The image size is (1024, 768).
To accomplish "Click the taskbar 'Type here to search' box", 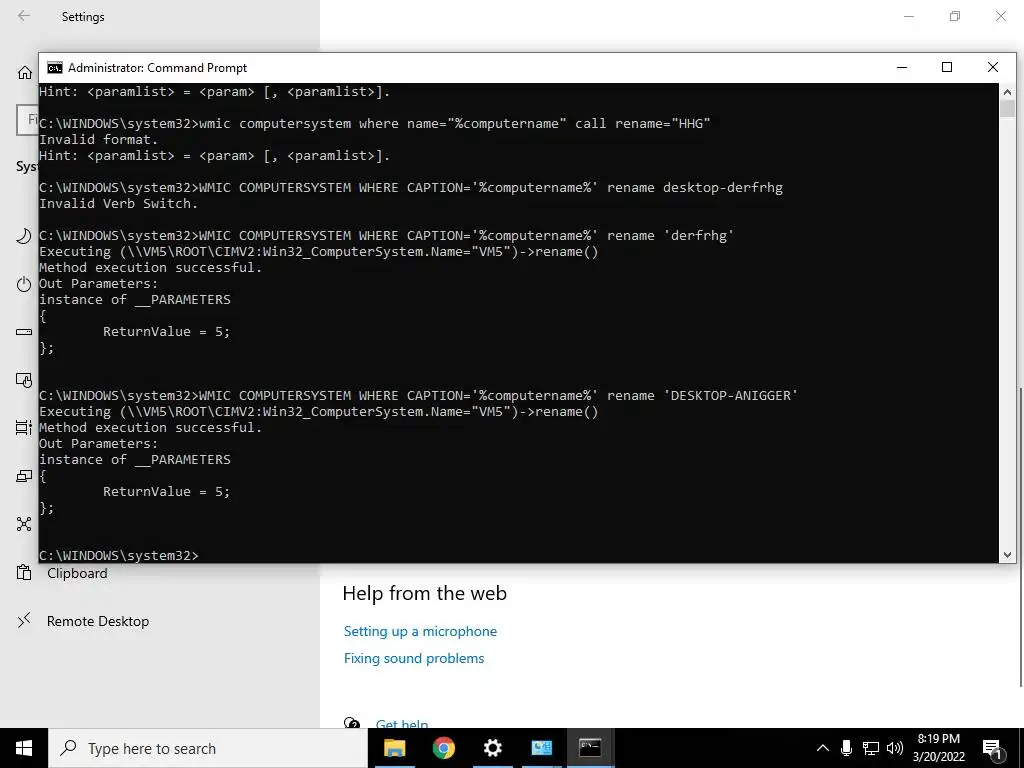I will [208, 748].
